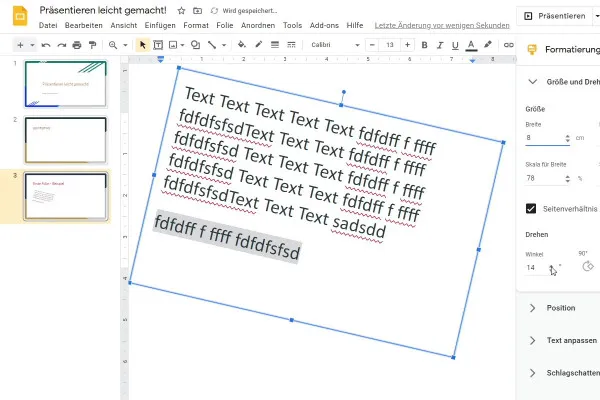Toggle italic formatting
Viewport: 600px width, 400px height.
tap(440, 45)
